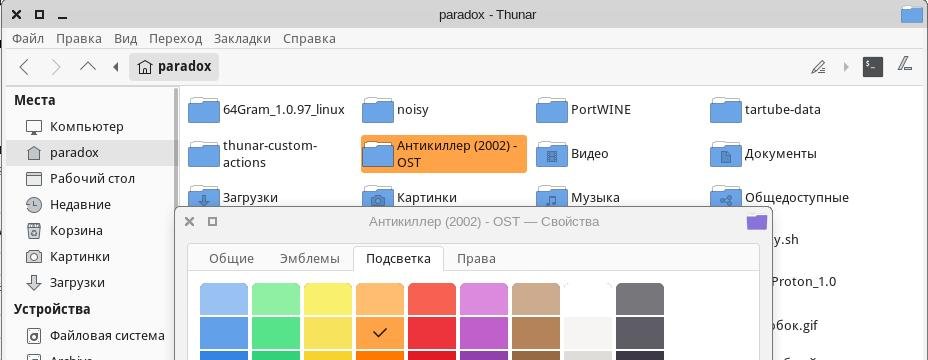Go back with the left arrow button
The height and width of the screenshot is (360, 928).
click(x=24, y=67)
